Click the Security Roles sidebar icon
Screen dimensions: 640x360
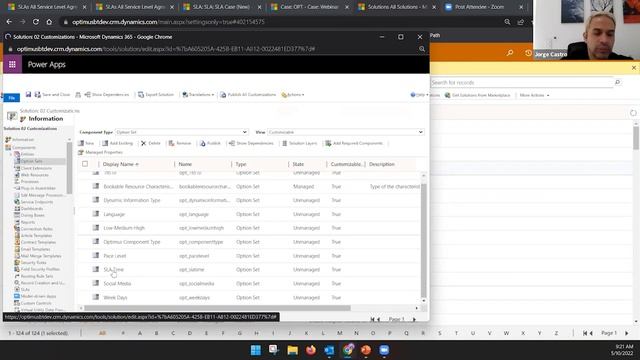[x=17, y=262]
